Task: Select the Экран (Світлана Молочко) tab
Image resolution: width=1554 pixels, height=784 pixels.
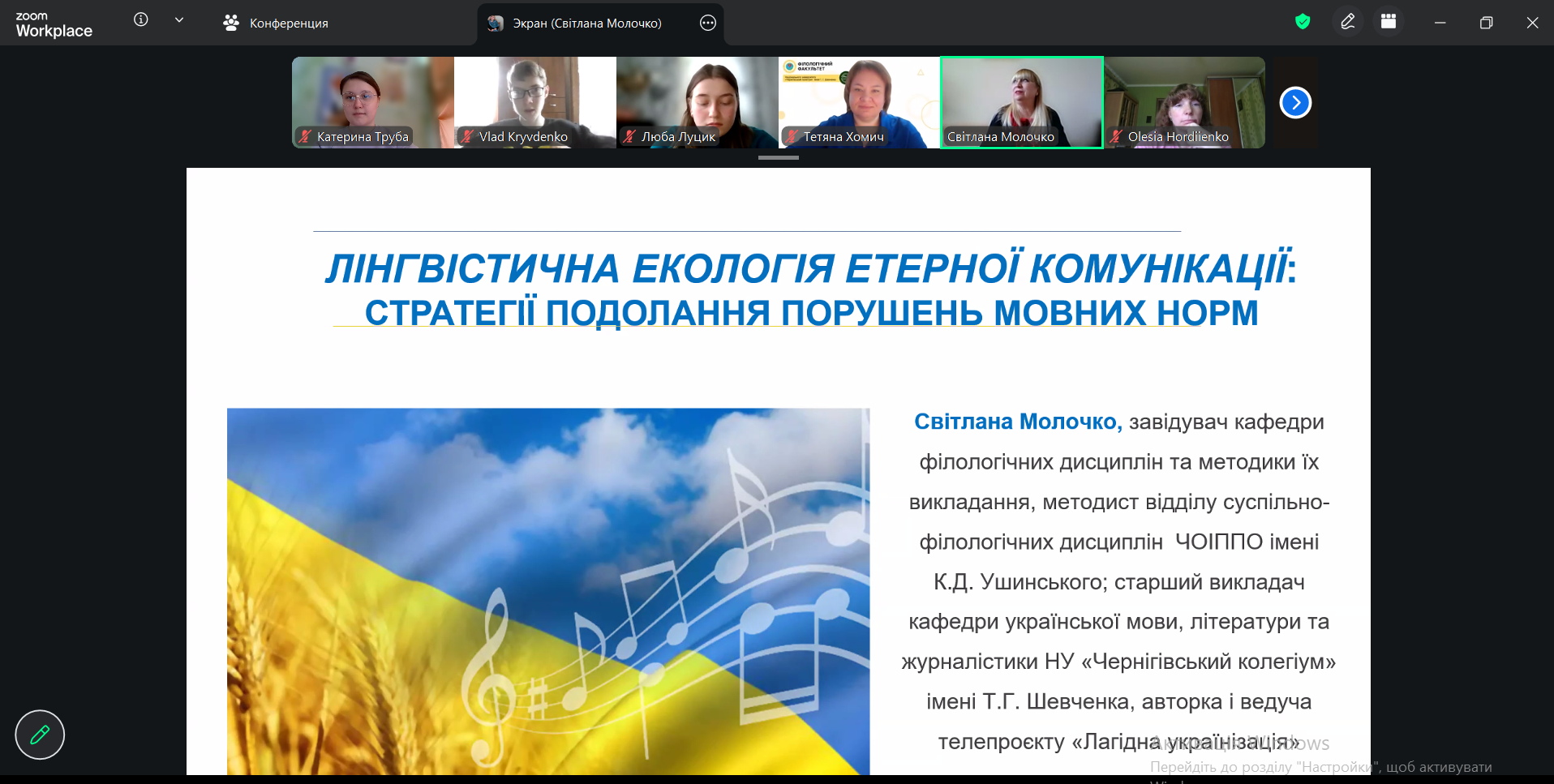Action: click(x=586, y=24)
